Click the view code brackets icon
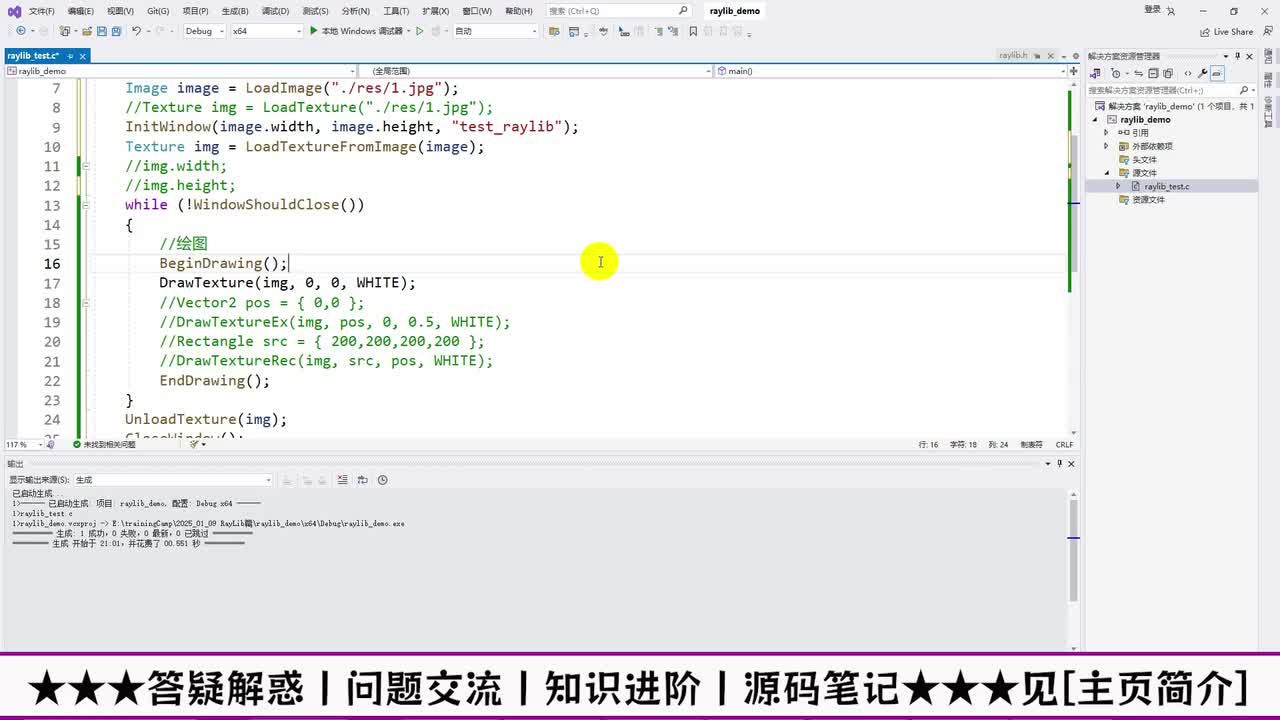The height and width of the screenshot is (720, 1280). 1188,73
